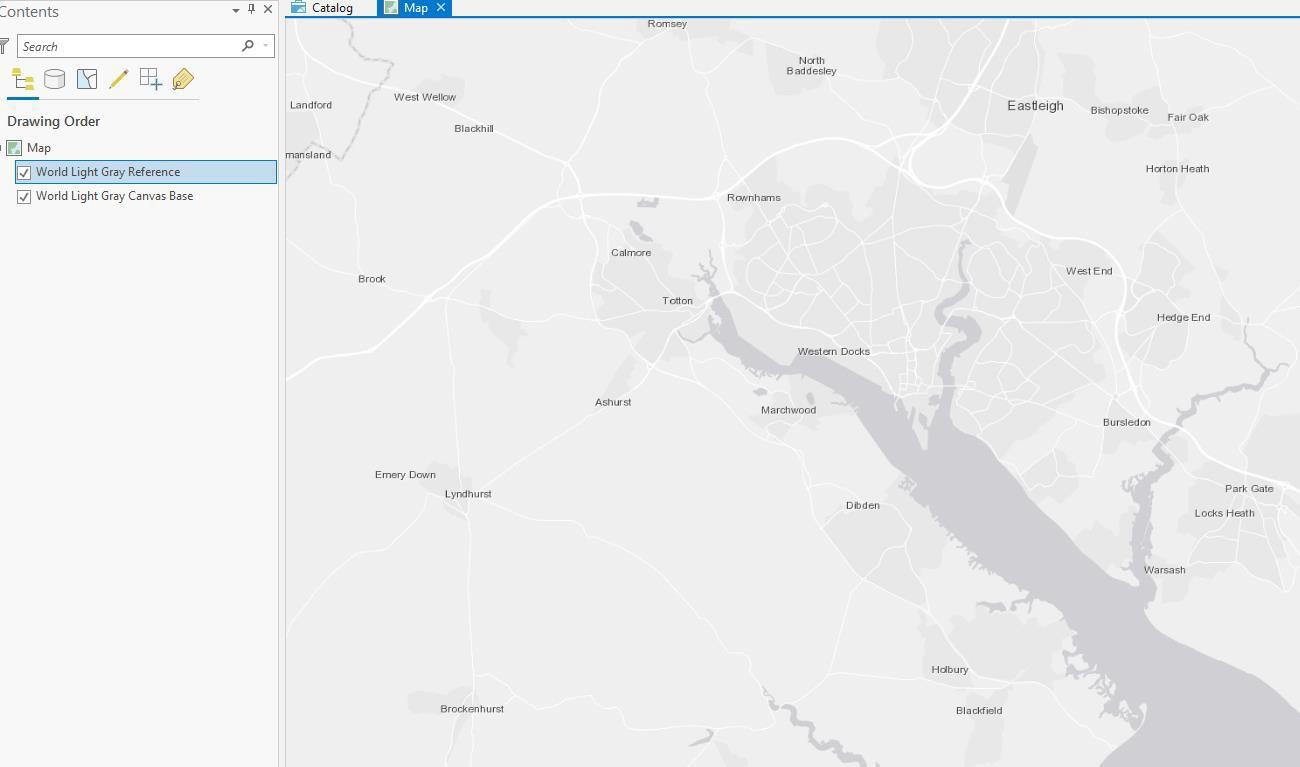Open the Contents pane options dropdown

pyautogui.click(x=236, y=11)
